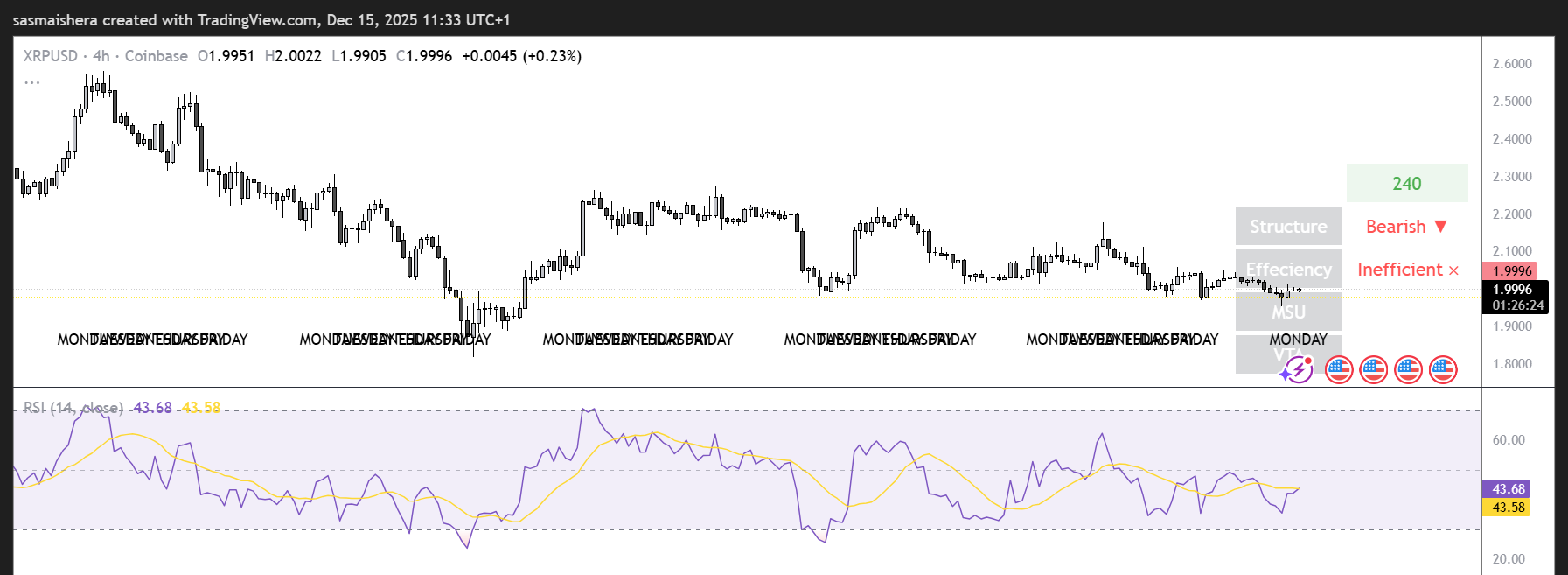Click the XRPUSD symbol name in legend
The image size is (1568, 575).
(x=51, y=56)
